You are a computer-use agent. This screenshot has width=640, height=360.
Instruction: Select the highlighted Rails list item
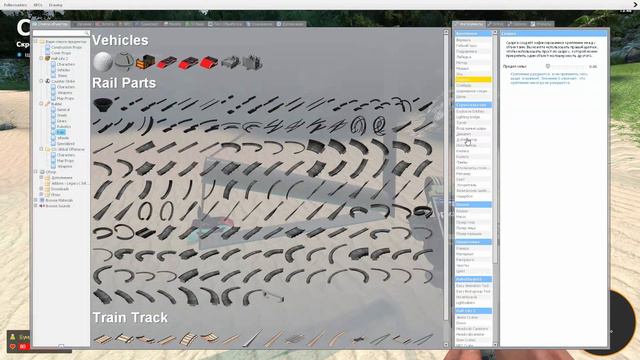tap(60, 132)
